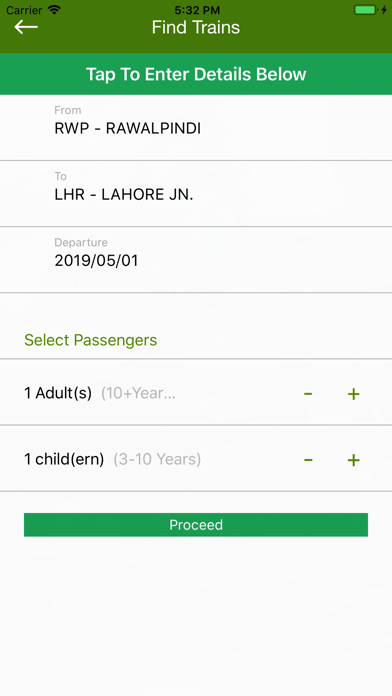Decrease adult passenger count with minus
392x696 pixels.
tap(308, 393)
